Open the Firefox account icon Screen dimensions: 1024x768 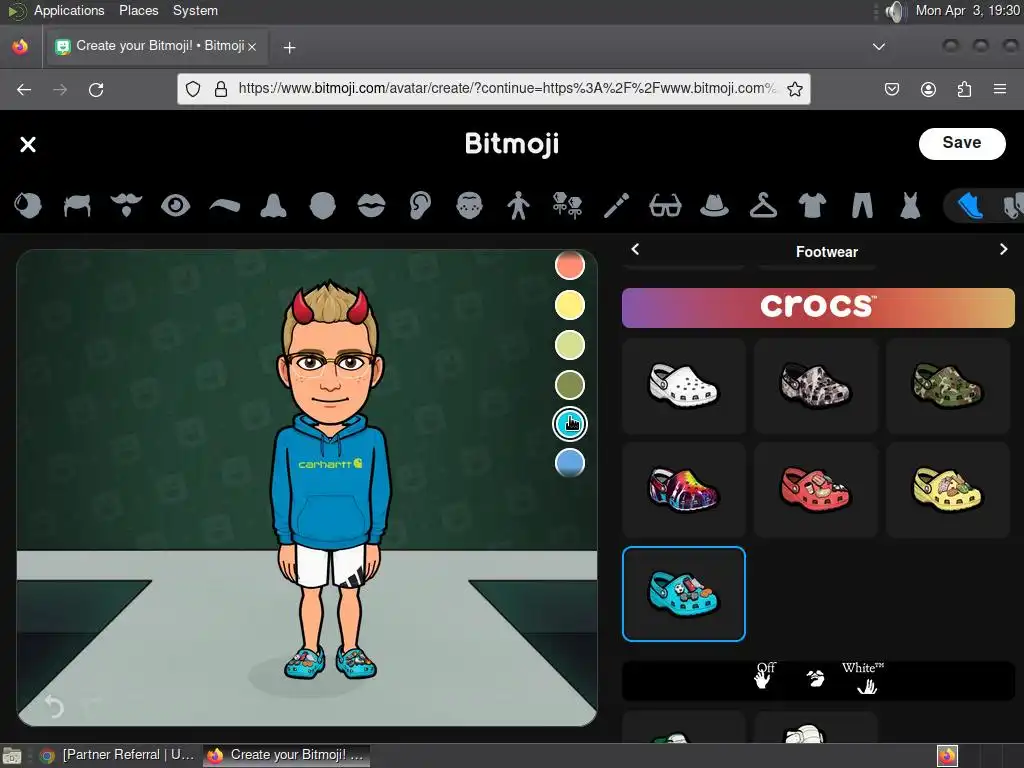tap(928, 89)
